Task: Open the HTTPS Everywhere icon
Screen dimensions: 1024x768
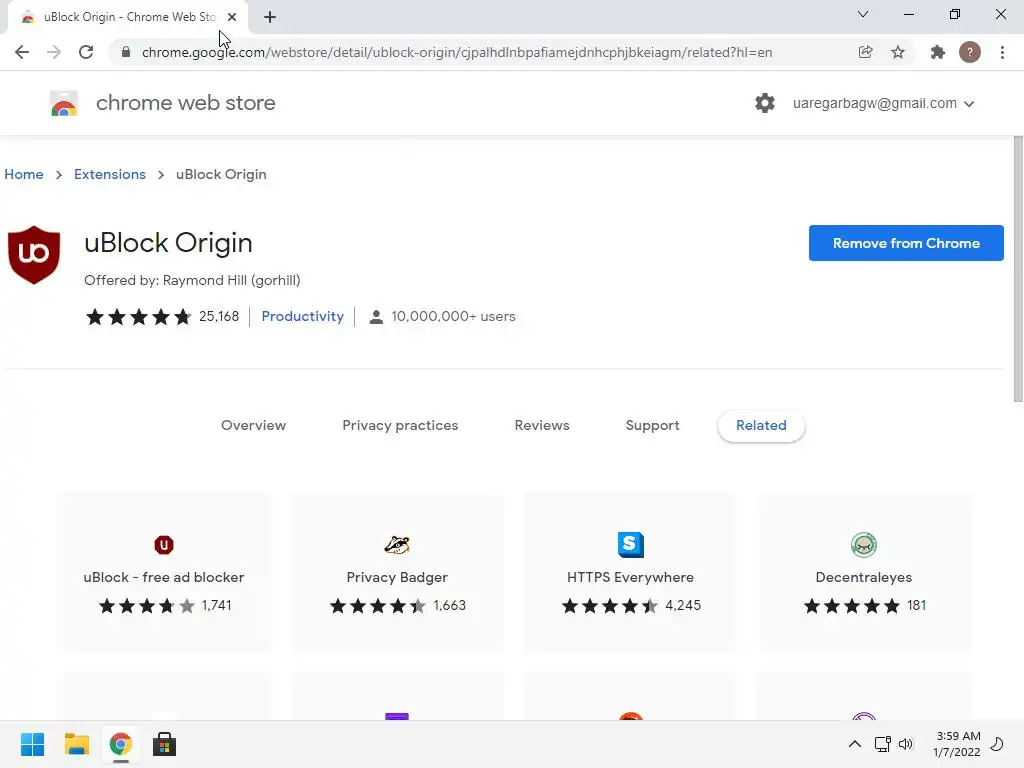Action: pyautogui.click(x=630, y=545)
